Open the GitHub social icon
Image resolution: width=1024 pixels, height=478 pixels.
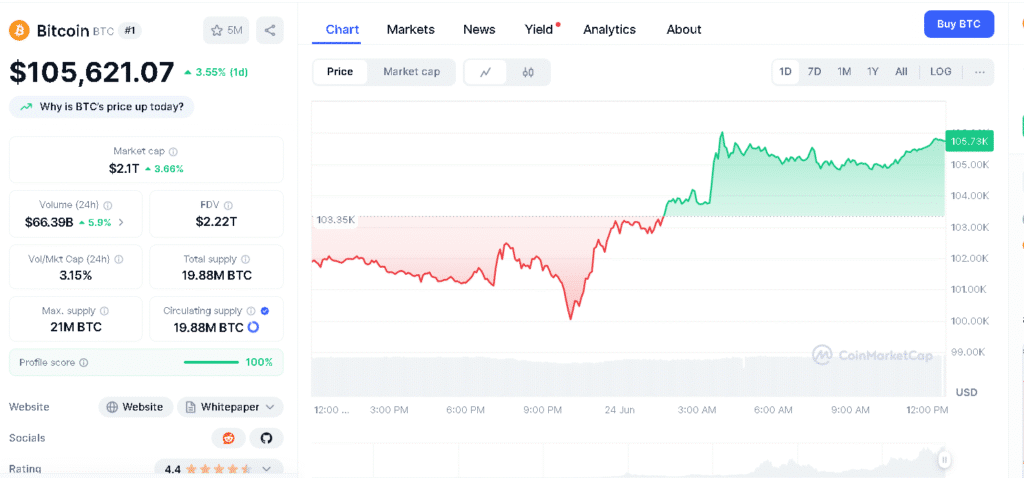(266, 438)
